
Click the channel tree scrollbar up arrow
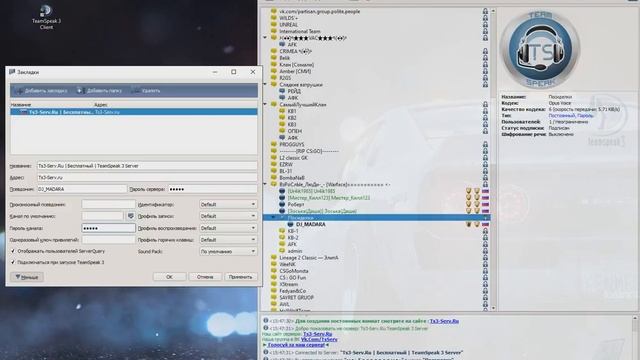[493, 11]
